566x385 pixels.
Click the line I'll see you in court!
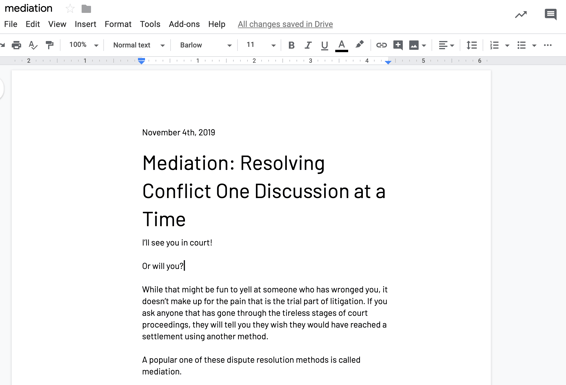(x=177, y=243)
